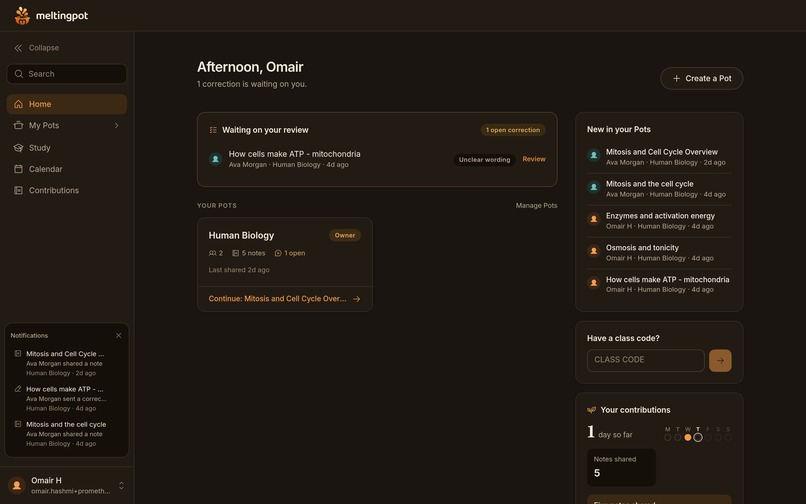Open Manage Pots link
The height and width of the screenshot is (504, 806).
(536, 205)
